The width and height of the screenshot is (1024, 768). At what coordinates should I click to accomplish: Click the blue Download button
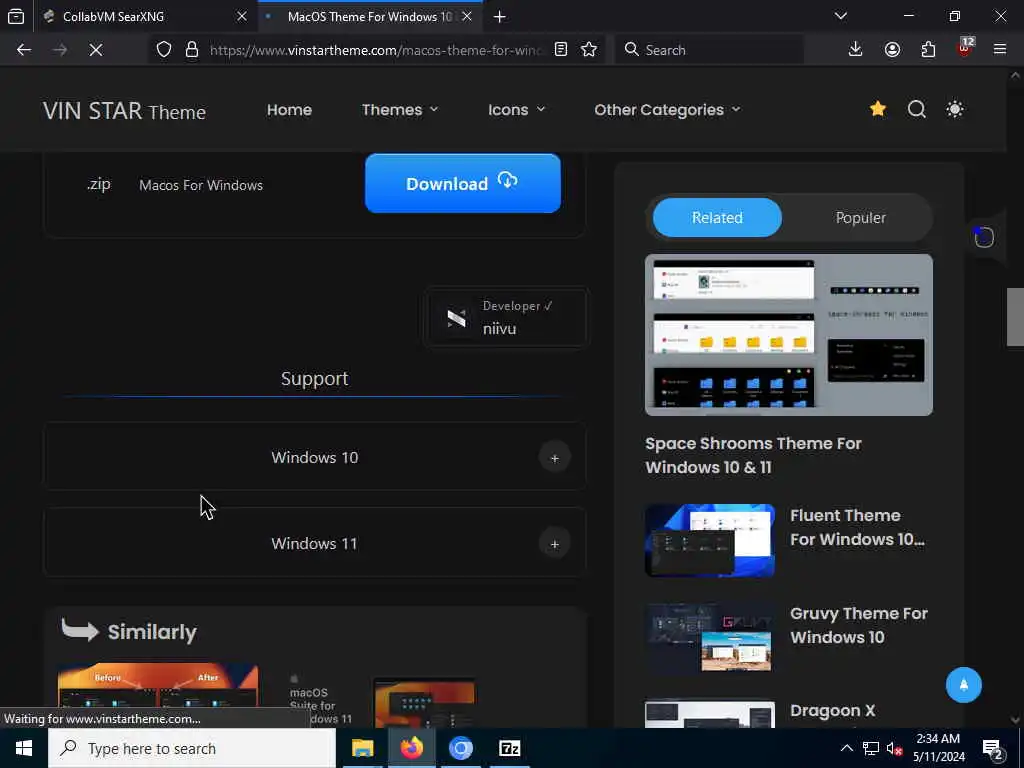[x=462, y=184]
